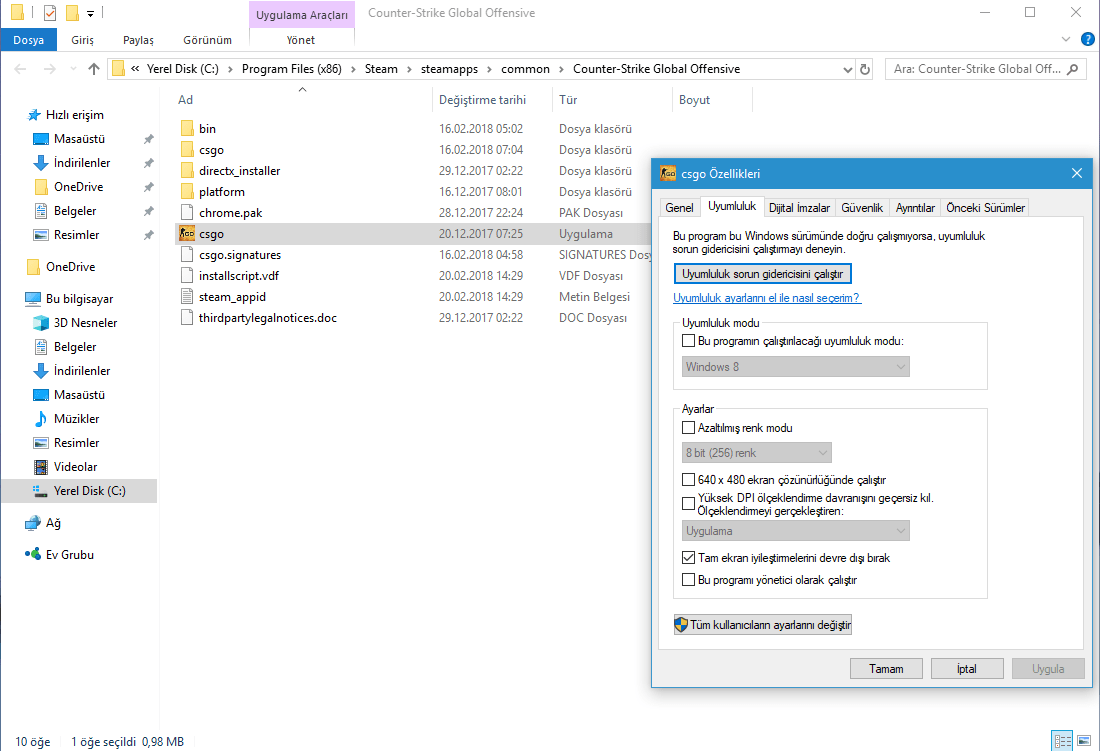Uncheck Tam ekran iyileştirmelerini devre dışı bırak
The width and height of the screenshot is (1100, 751).
point(688,558)
